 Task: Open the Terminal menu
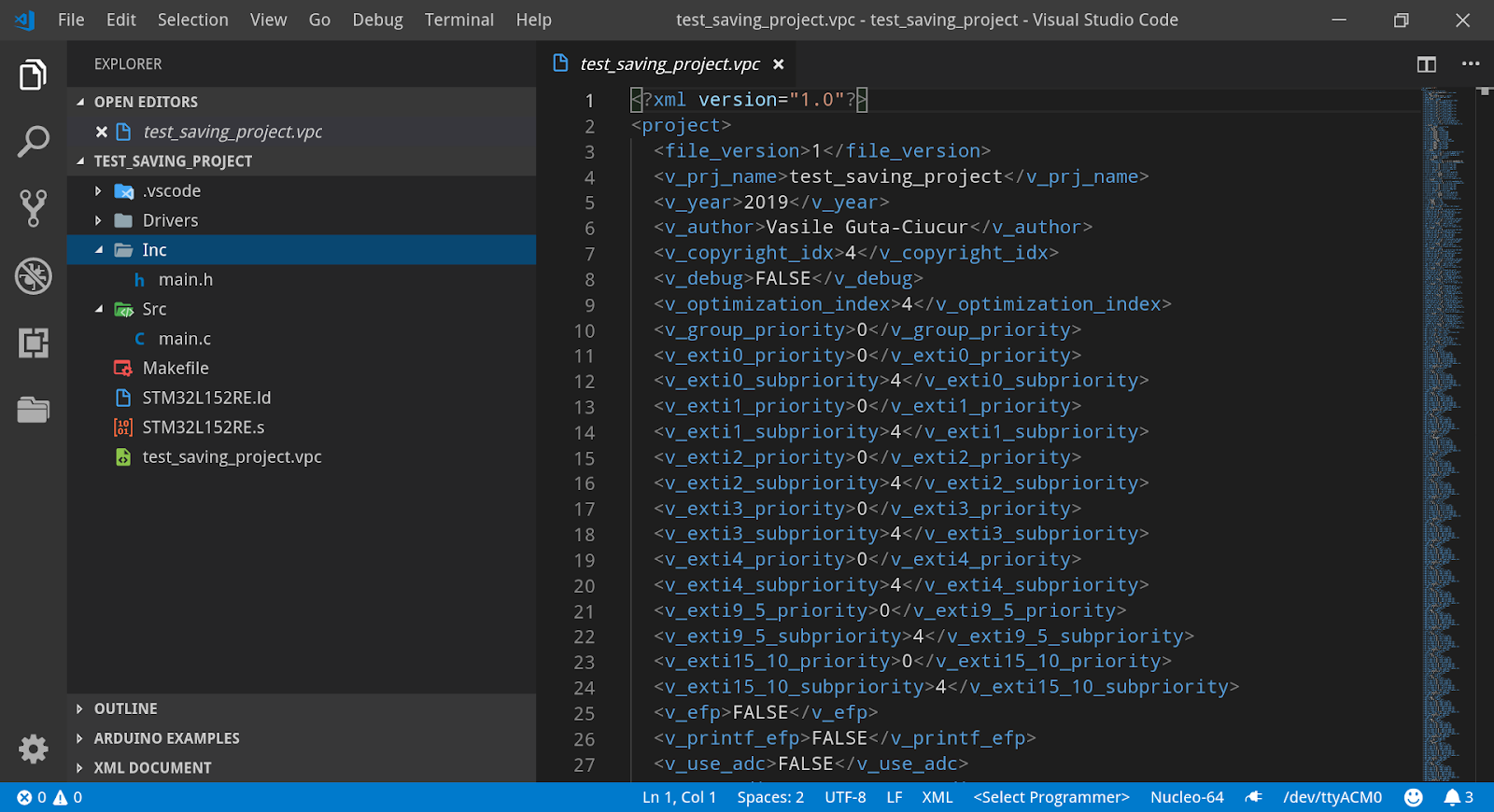458,20
